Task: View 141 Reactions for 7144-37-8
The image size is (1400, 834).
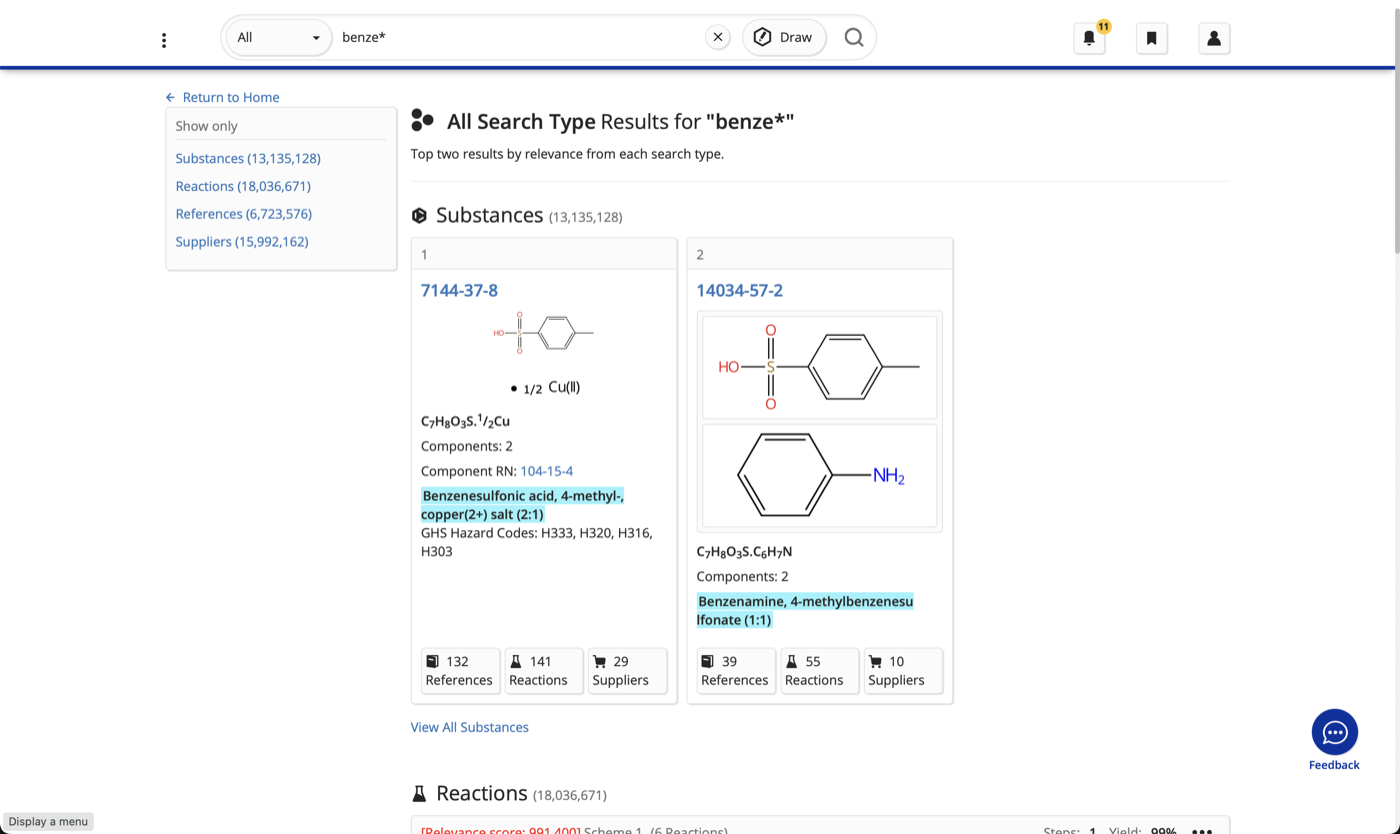Action: [543, 670]
